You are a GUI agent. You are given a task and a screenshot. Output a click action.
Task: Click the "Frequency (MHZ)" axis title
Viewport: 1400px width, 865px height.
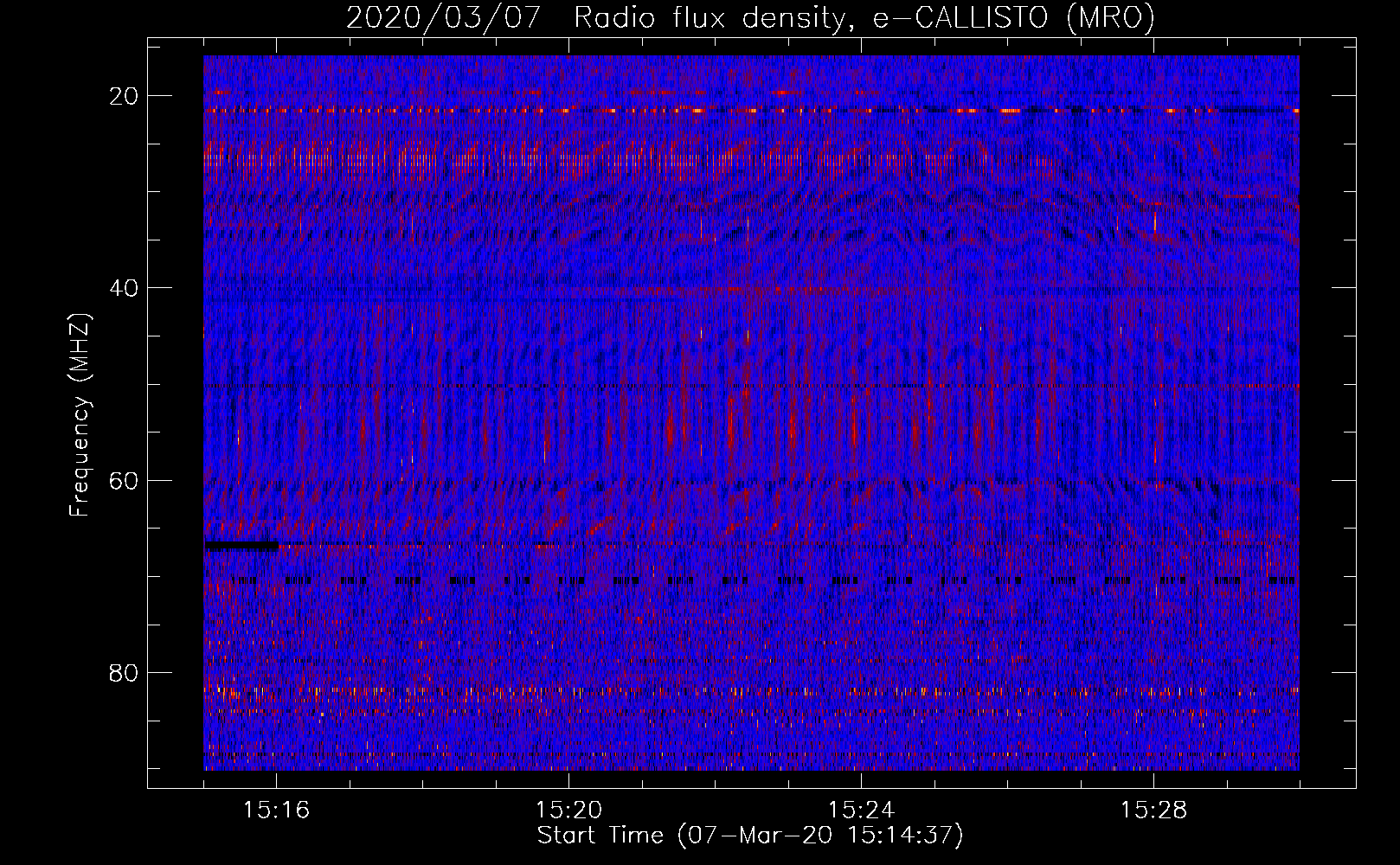click(80, 415)
